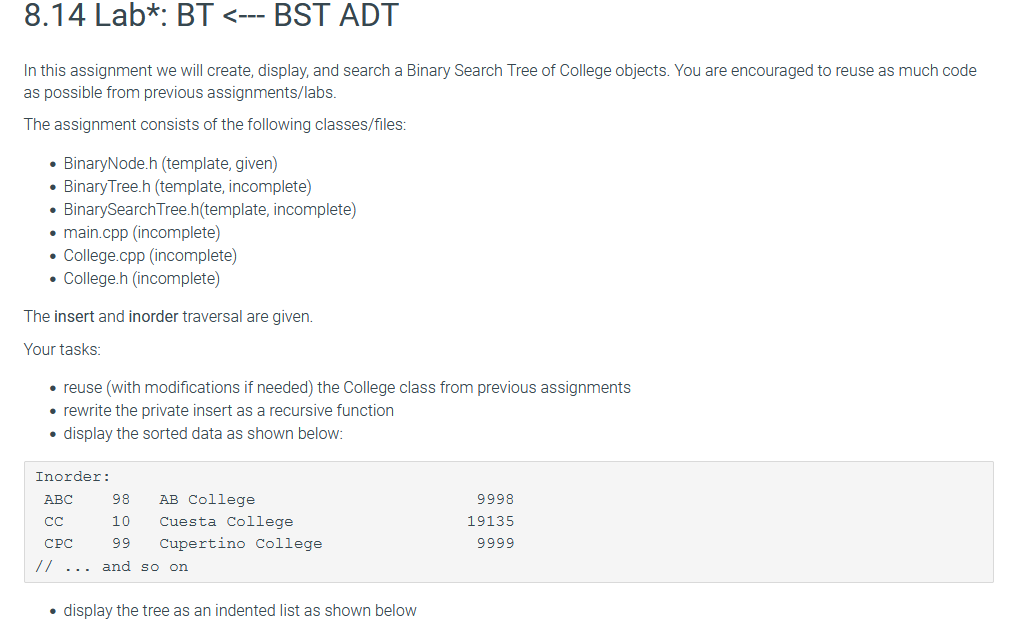Click the bold word inorder
The image size is (1024, 622).
[x=153, y=316]
